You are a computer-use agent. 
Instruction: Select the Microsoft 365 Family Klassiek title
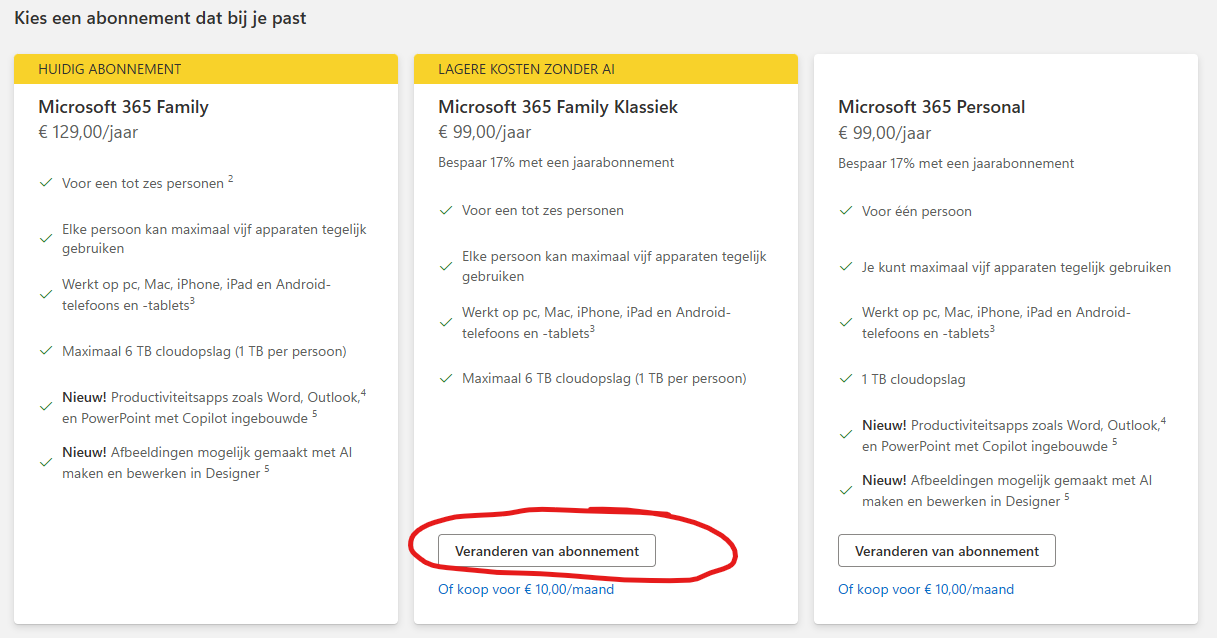[558, 107]
